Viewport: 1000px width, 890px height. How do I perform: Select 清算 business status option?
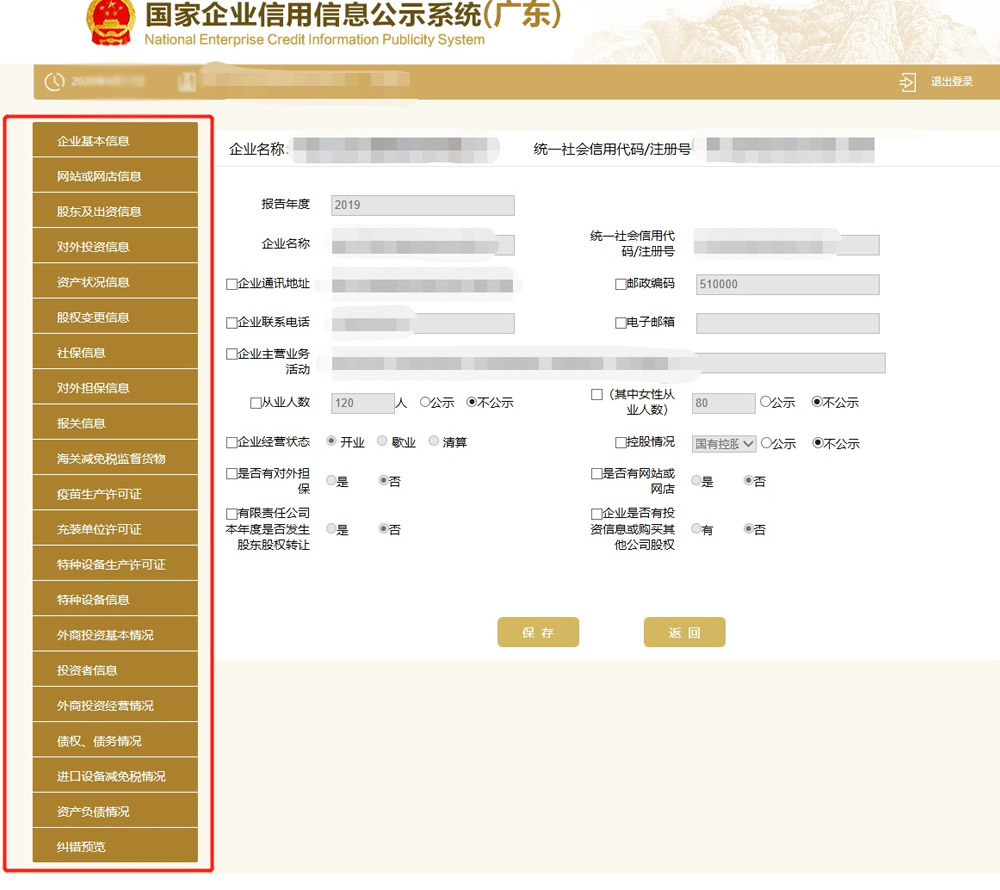tap(432, 441)
